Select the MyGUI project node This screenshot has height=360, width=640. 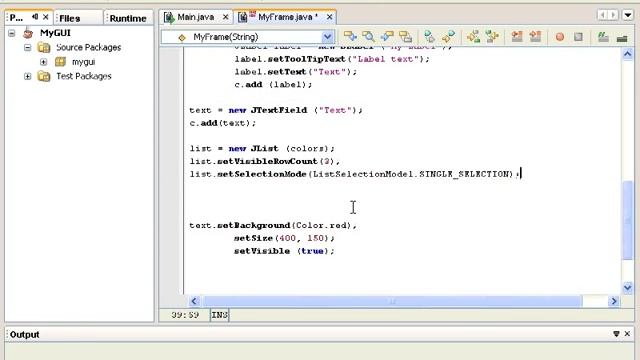(55, 33)
